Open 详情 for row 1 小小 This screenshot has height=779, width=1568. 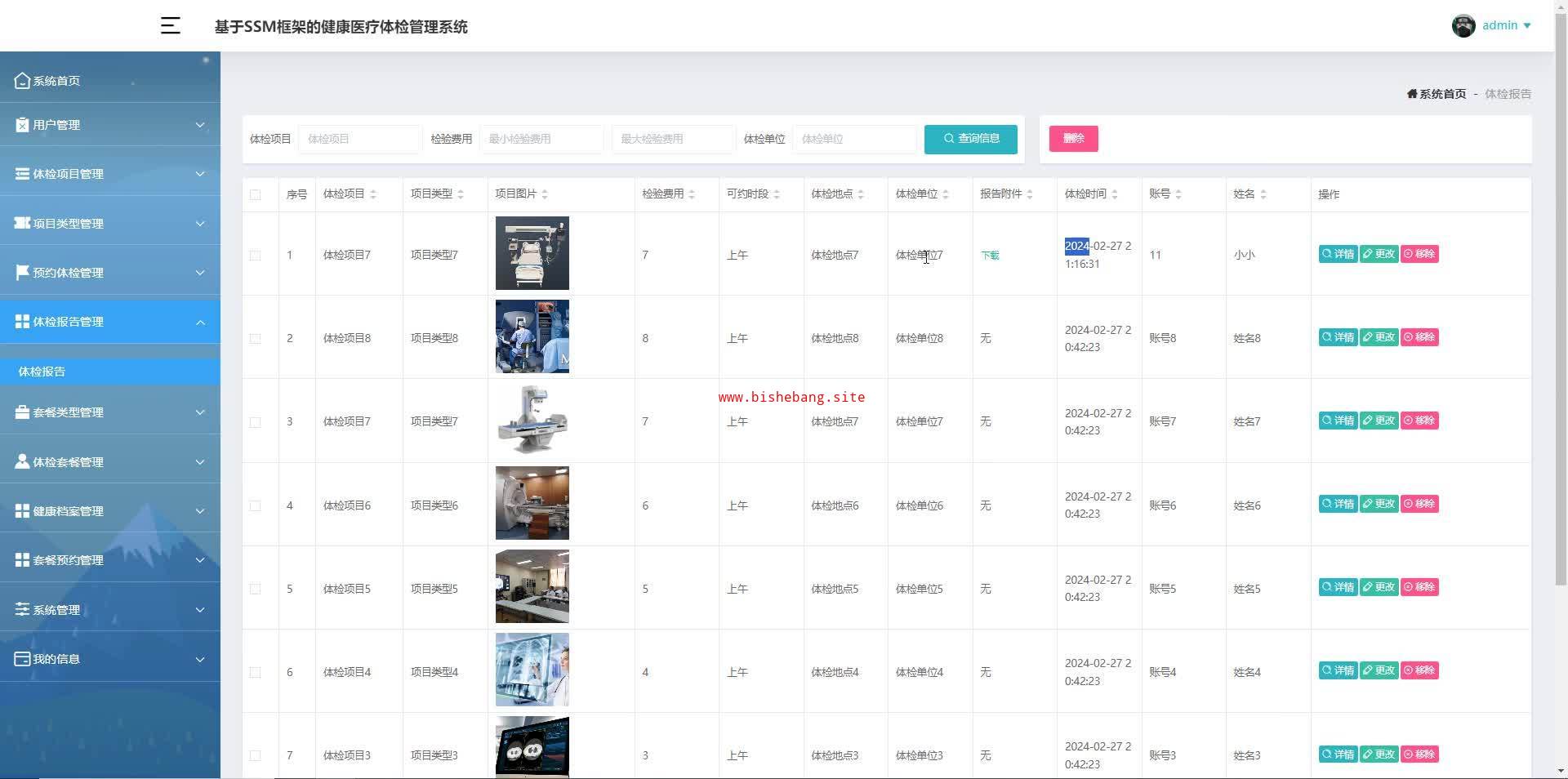(x=1338, y=254)
